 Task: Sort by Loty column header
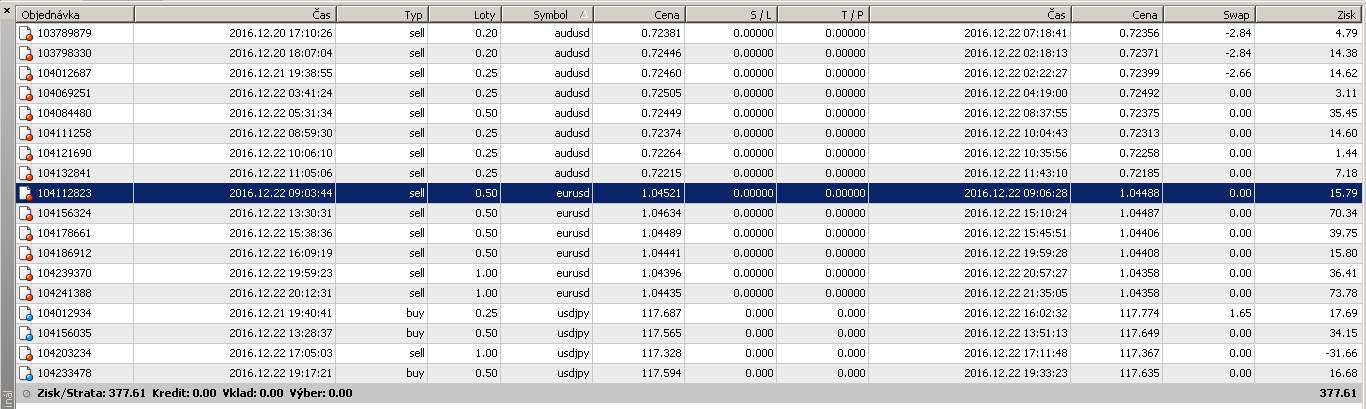coord(465,15)
